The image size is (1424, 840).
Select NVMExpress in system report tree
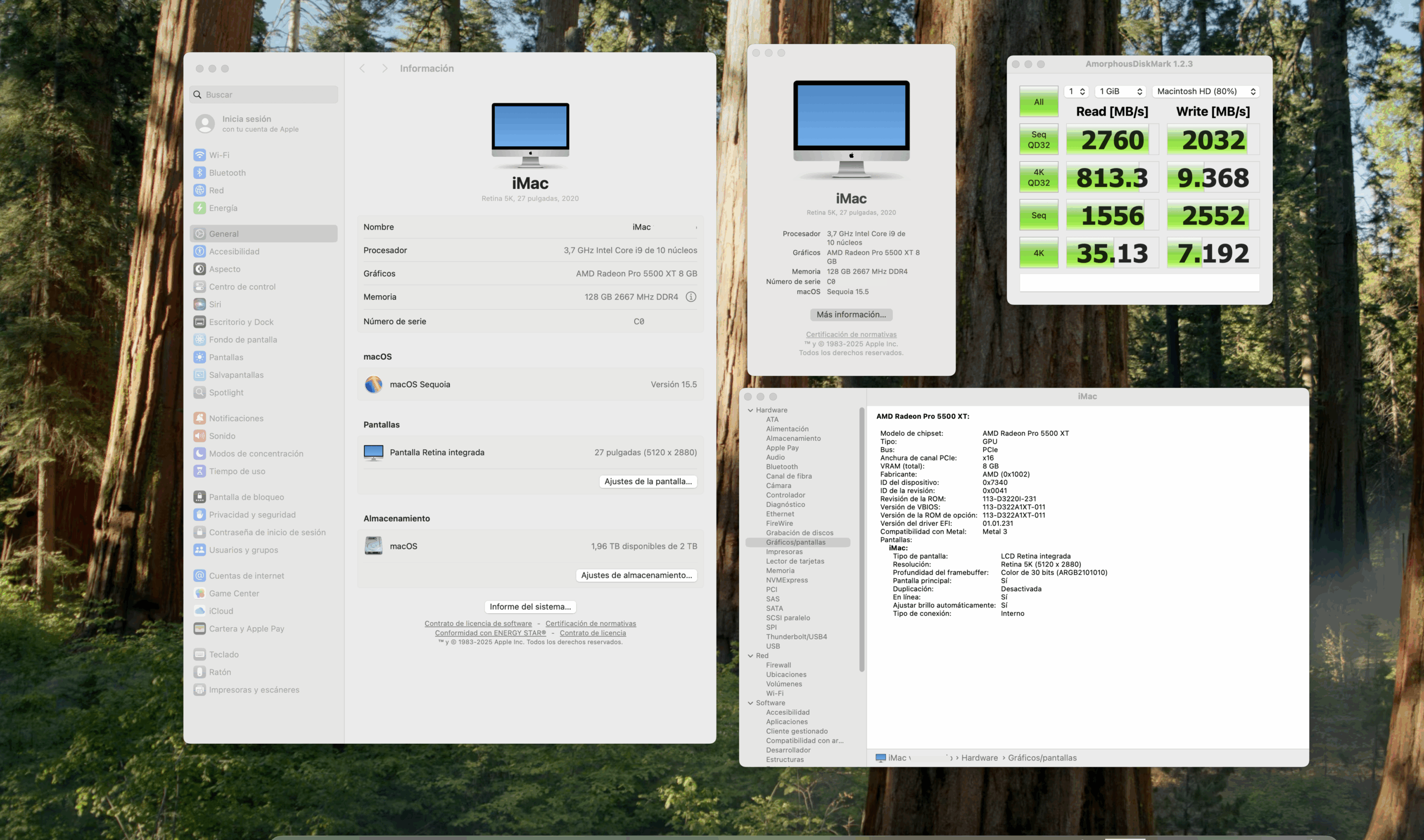(787, 580)
